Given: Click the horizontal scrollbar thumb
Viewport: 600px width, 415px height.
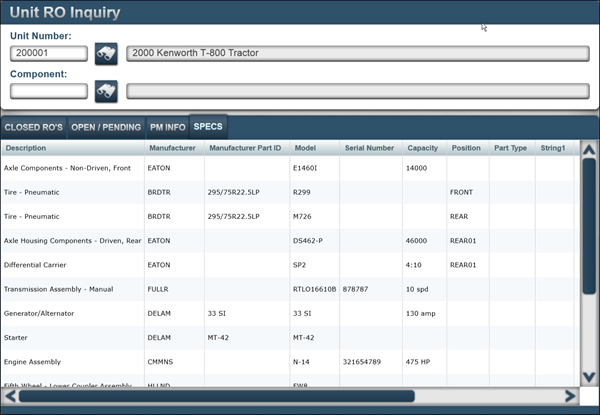Looking at the screenshot, I should (x=215, y=396).
